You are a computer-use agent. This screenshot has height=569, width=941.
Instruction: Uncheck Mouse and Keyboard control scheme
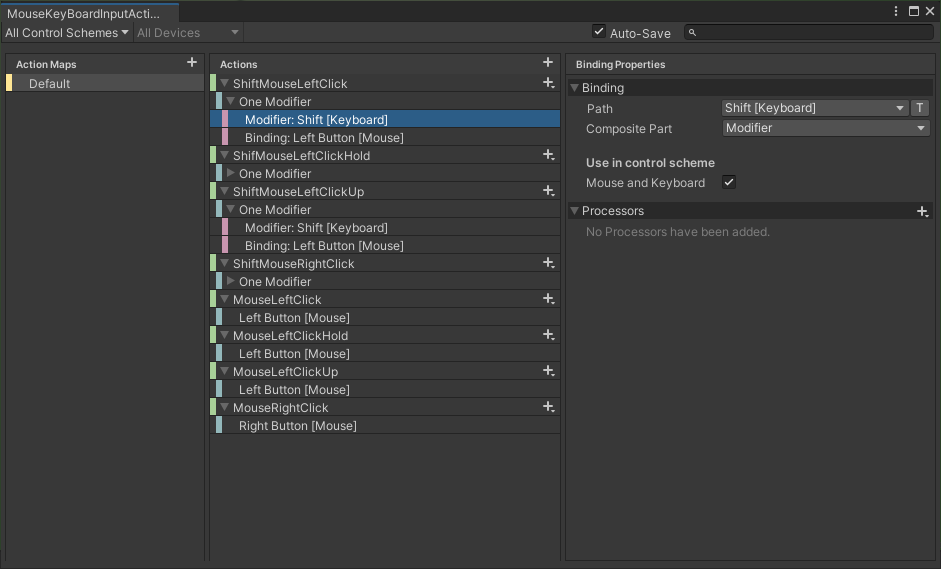[x=729, y=183]
